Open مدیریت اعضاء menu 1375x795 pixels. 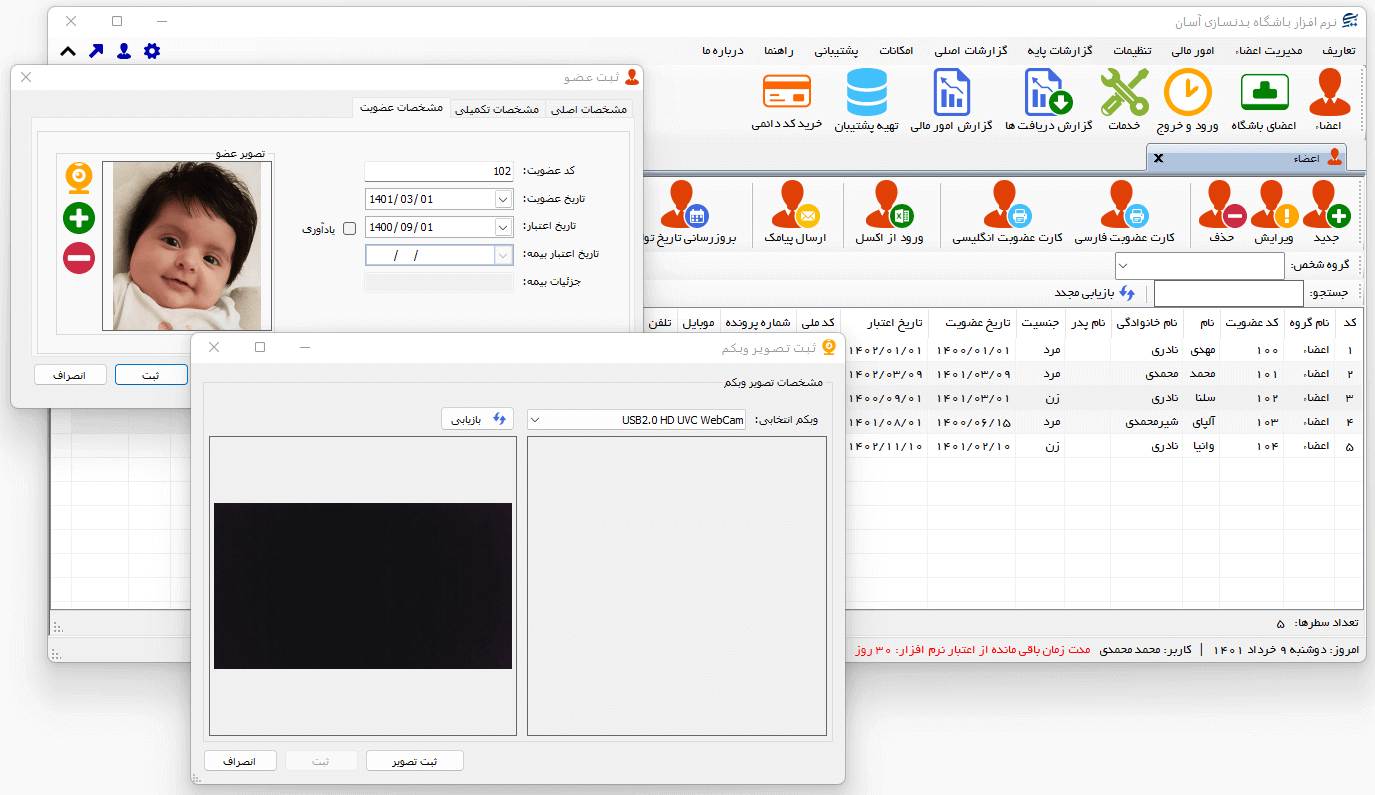point(1268,51)
